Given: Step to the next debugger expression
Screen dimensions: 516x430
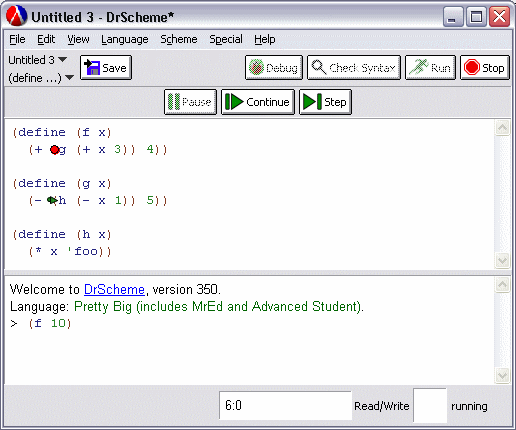Looking at the screenshot, I should pos(325,102).
